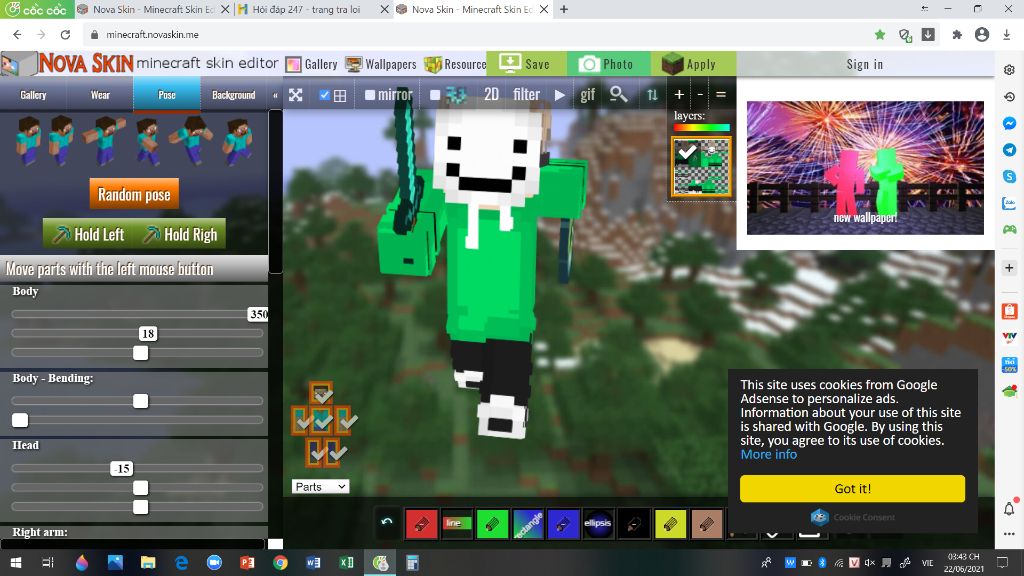
Task: Open Gallery in top navigation
Action: [x=312, y=64]
